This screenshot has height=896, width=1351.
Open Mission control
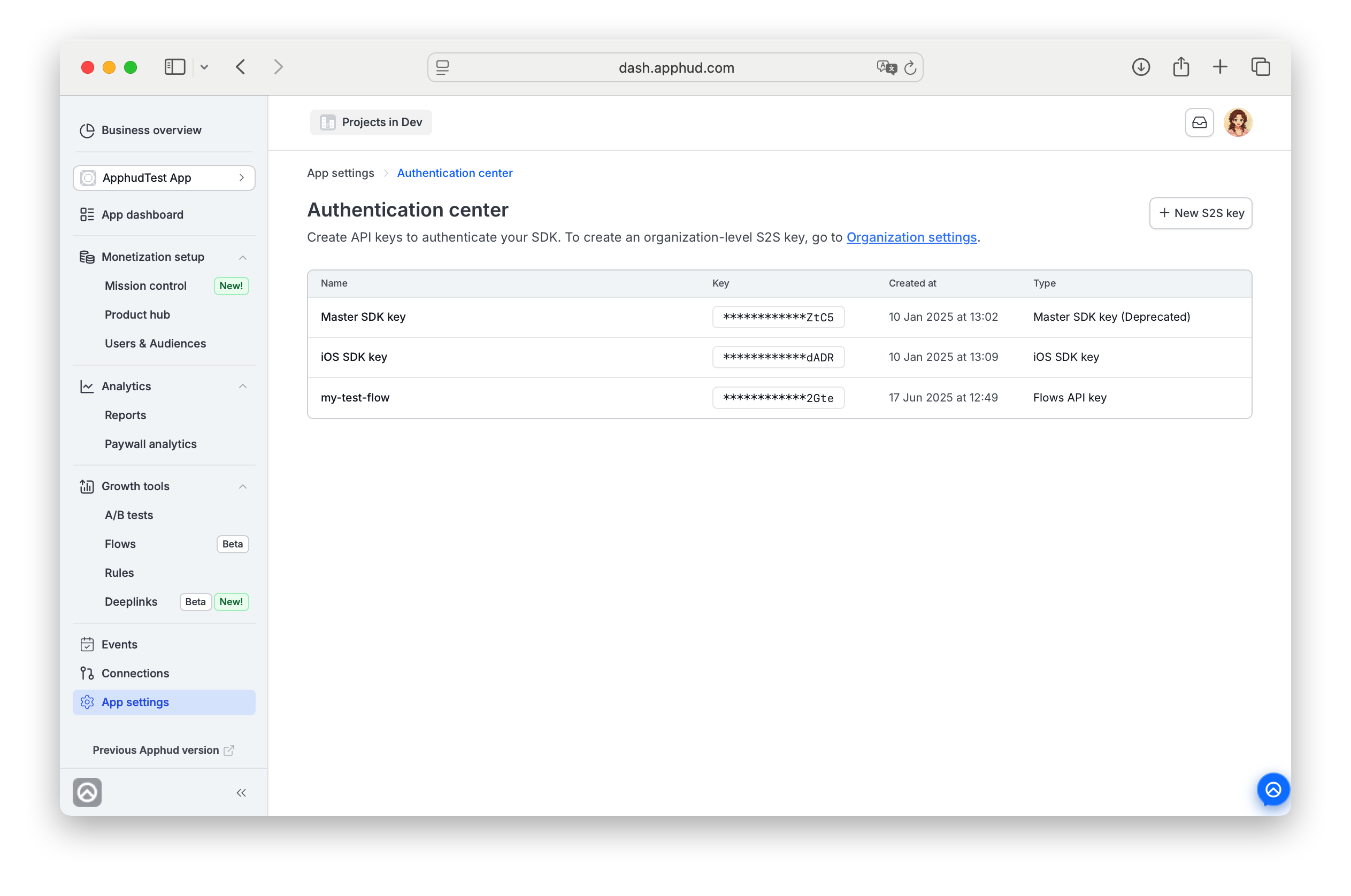(145, 285)
